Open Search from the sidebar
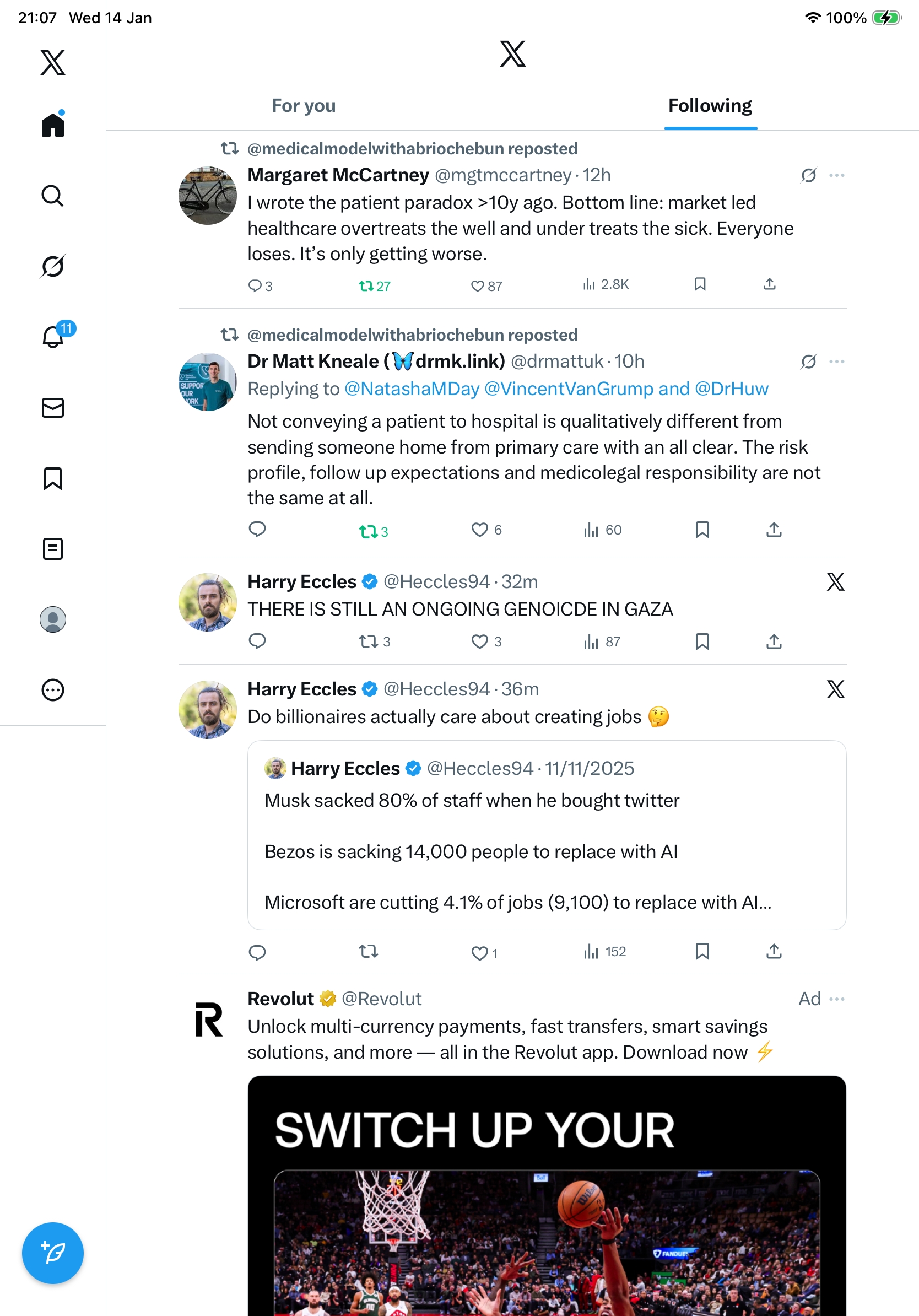Screen dimensions: 919x1316 tap(52, 196)
